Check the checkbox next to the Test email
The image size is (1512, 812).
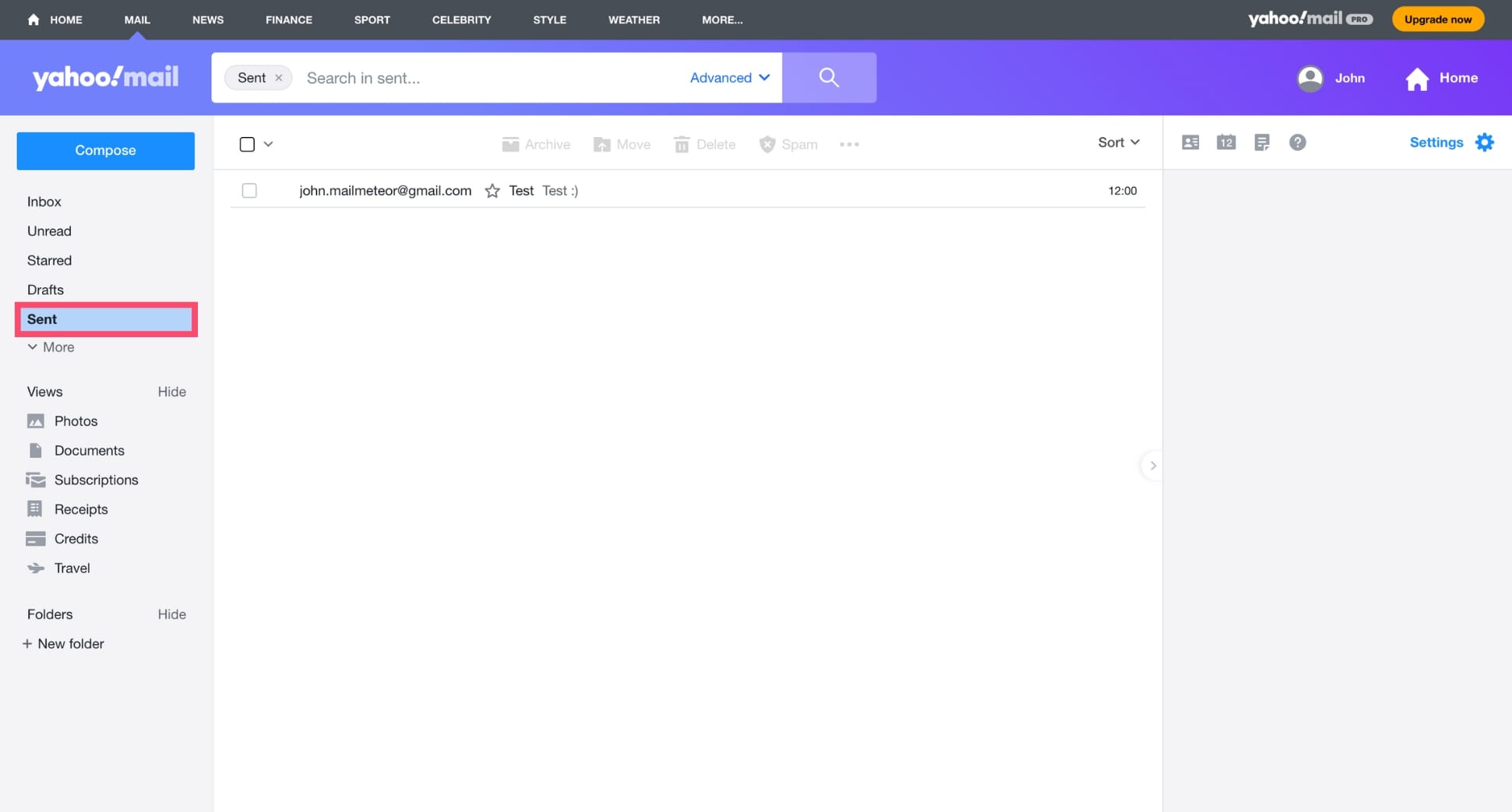(x=249, y=190)
